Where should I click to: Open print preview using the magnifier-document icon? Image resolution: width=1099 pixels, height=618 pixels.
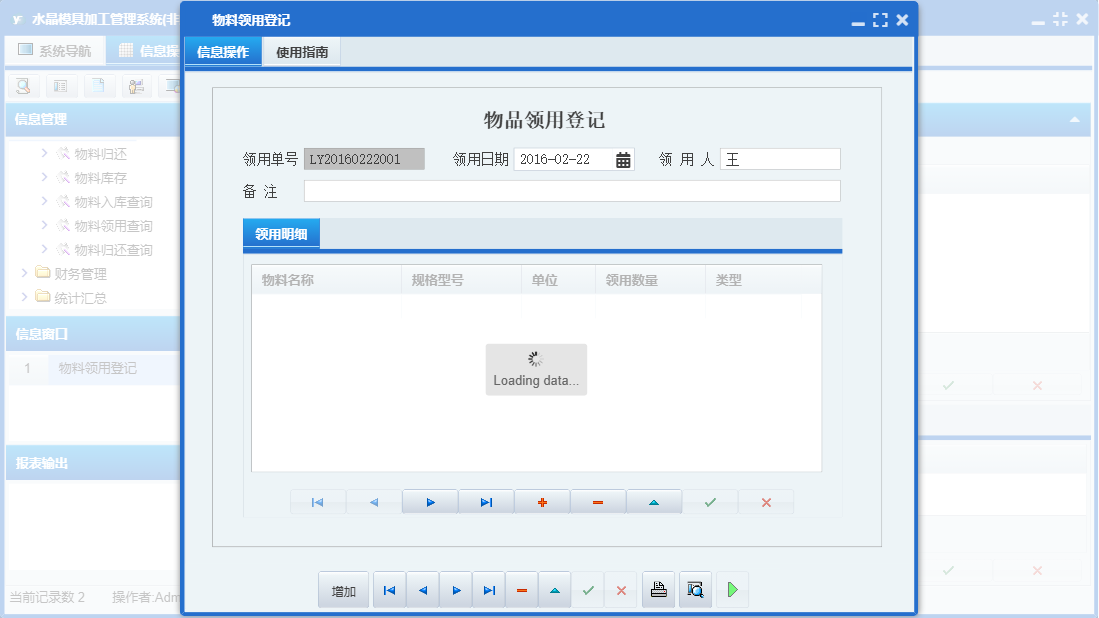694,589
